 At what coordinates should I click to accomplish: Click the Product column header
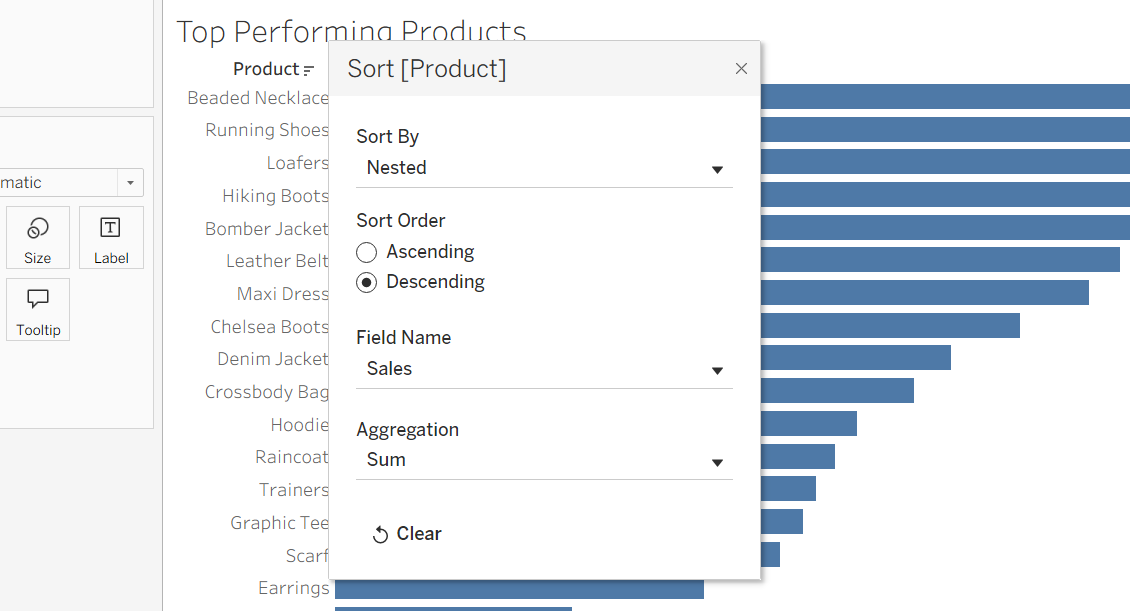point(266,69)
